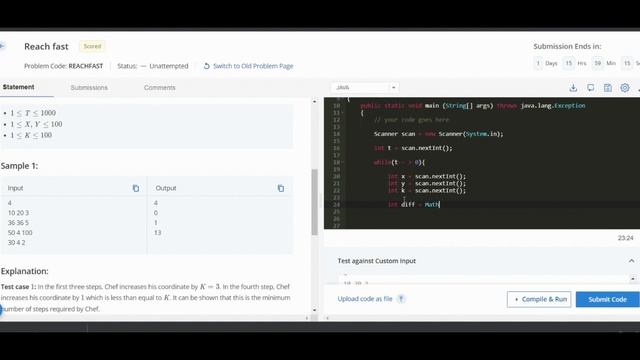Open the Submissions tab
Viewport: 640px width, 360px height.
click(x=89, y=88)
